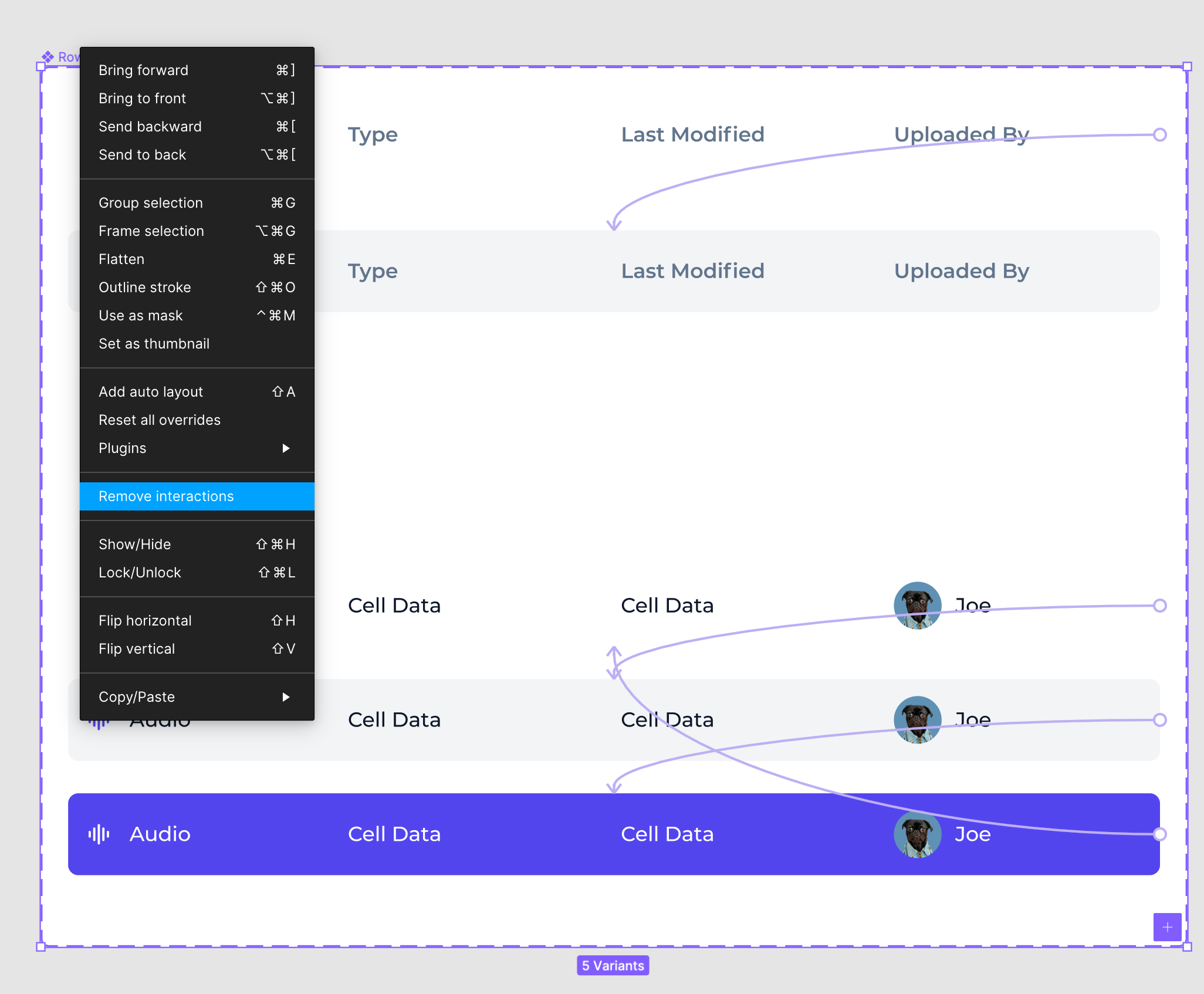The width and height of the screenshot is (1204, 994).
Task: Click second Cell Data in purple row
Action: (667, 834)
